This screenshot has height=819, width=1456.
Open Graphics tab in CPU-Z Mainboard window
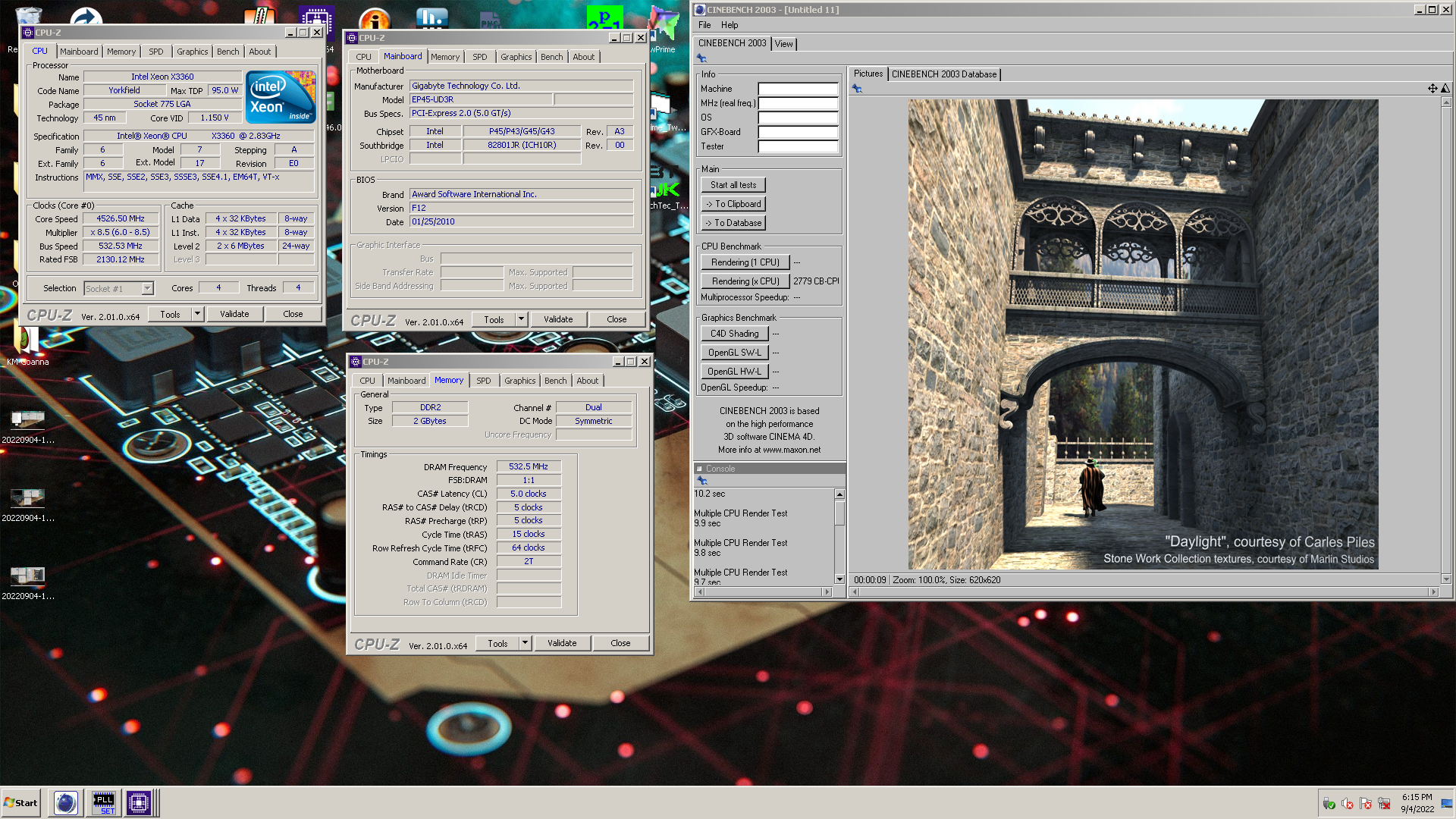coord(516,57)
